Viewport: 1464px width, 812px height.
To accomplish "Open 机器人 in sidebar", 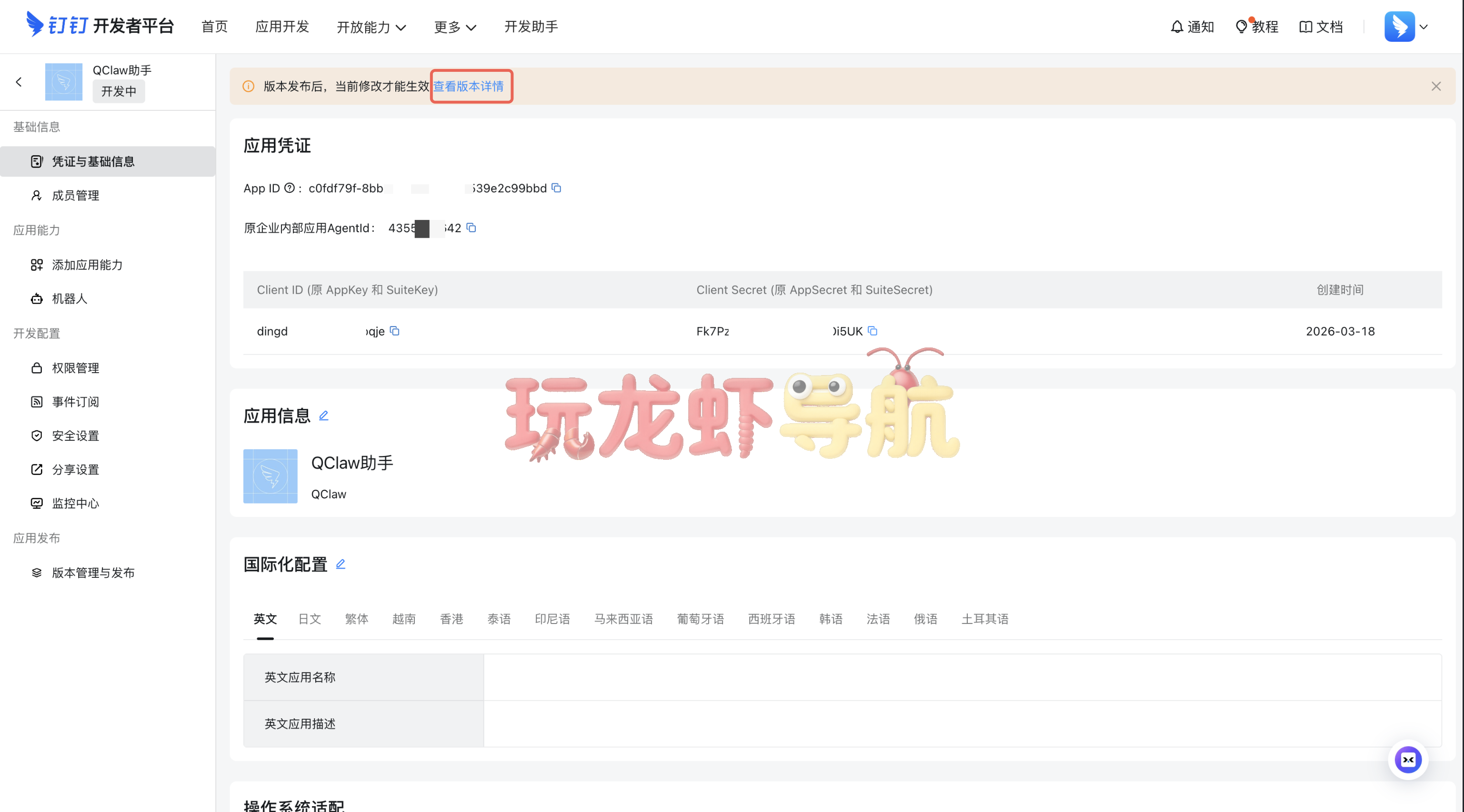I will pos(108,299).
